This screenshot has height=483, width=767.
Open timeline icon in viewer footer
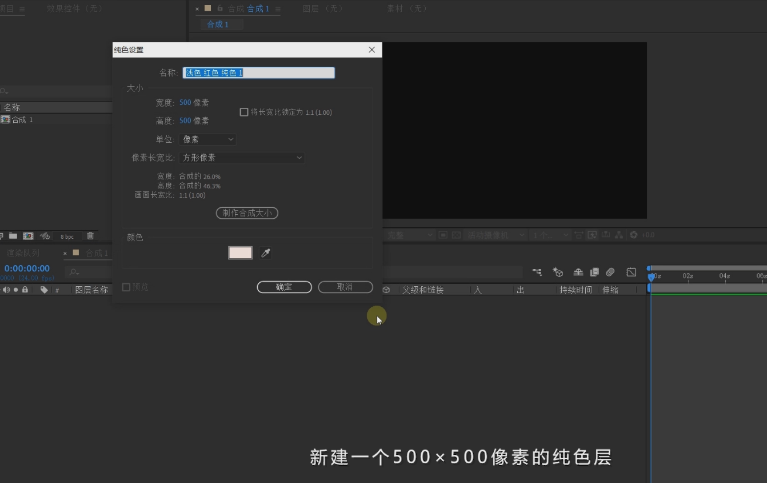[x=606, y=235]
